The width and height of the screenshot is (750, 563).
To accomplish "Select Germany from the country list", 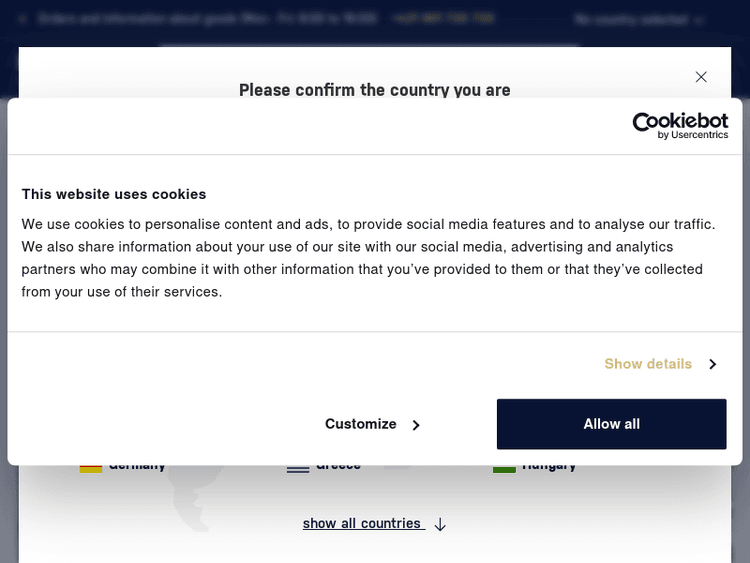I will pos(137,466).
